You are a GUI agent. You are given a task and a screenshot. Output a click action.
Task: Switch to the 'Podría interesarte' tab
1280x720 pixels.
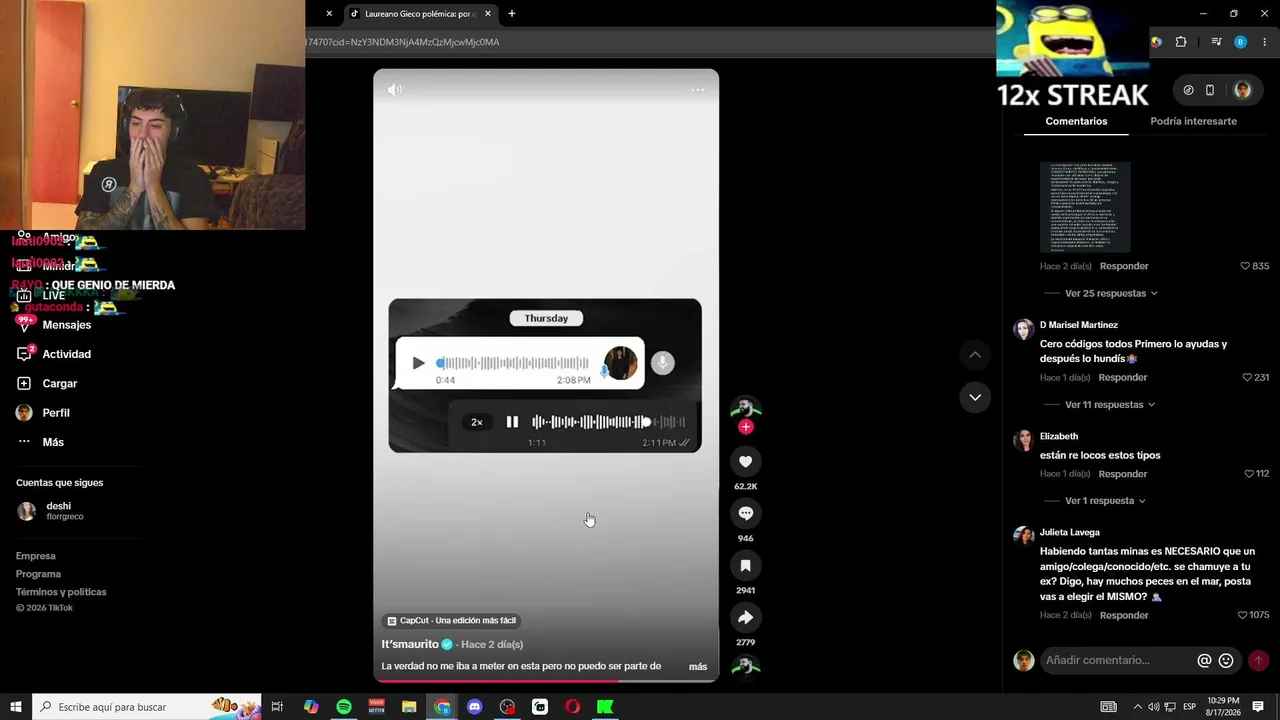point(1193,121)
